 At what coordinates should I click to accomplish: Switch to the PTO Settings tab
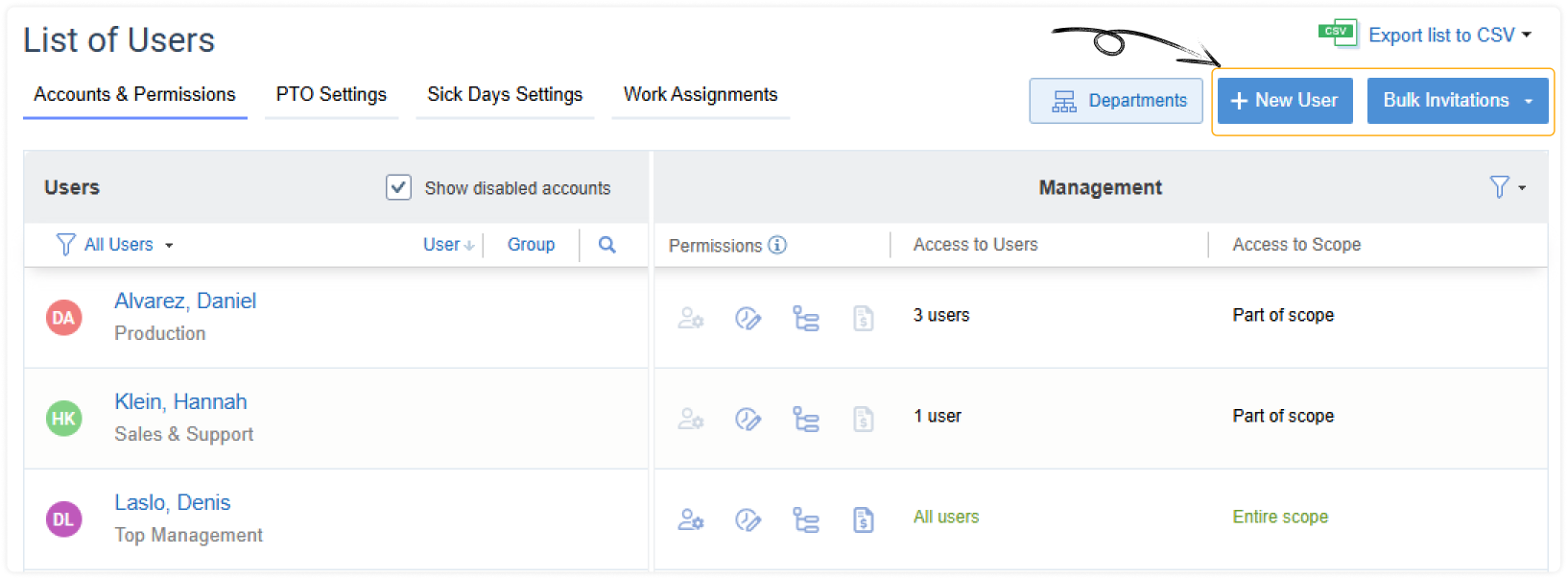[331, 94]
